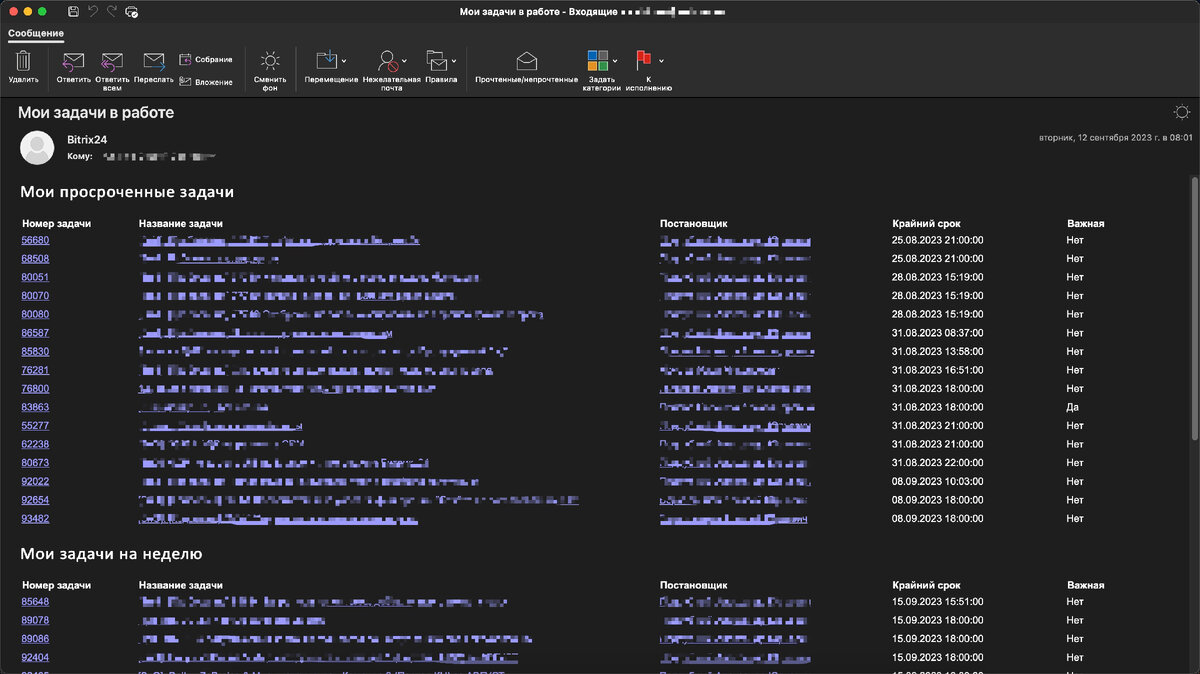Click the Вложение attachment button
The height and width of the screenshot is (674, 1200).
206,82
